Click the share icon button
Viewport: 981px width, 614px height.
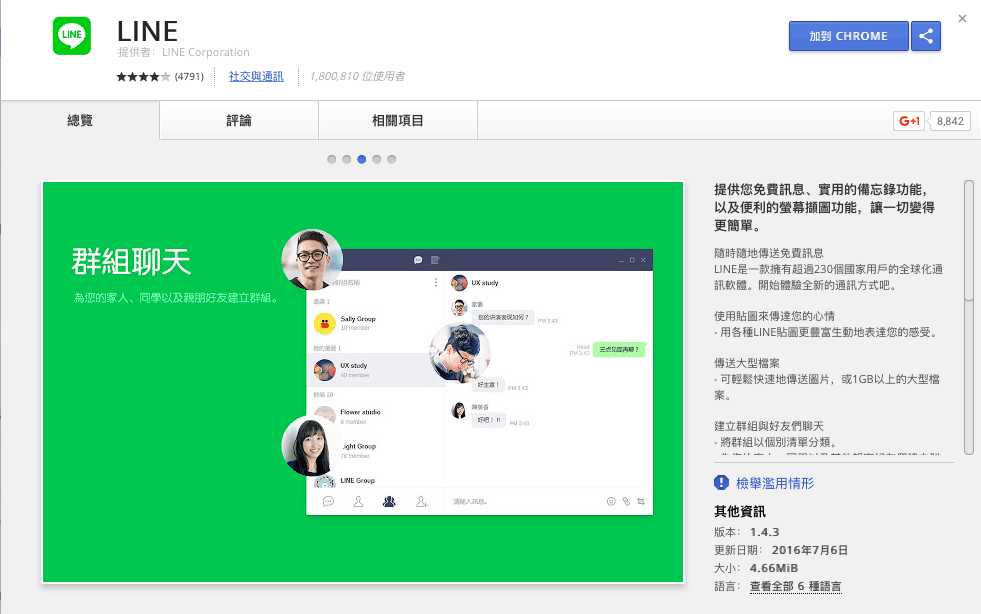(x=926, y=36)
